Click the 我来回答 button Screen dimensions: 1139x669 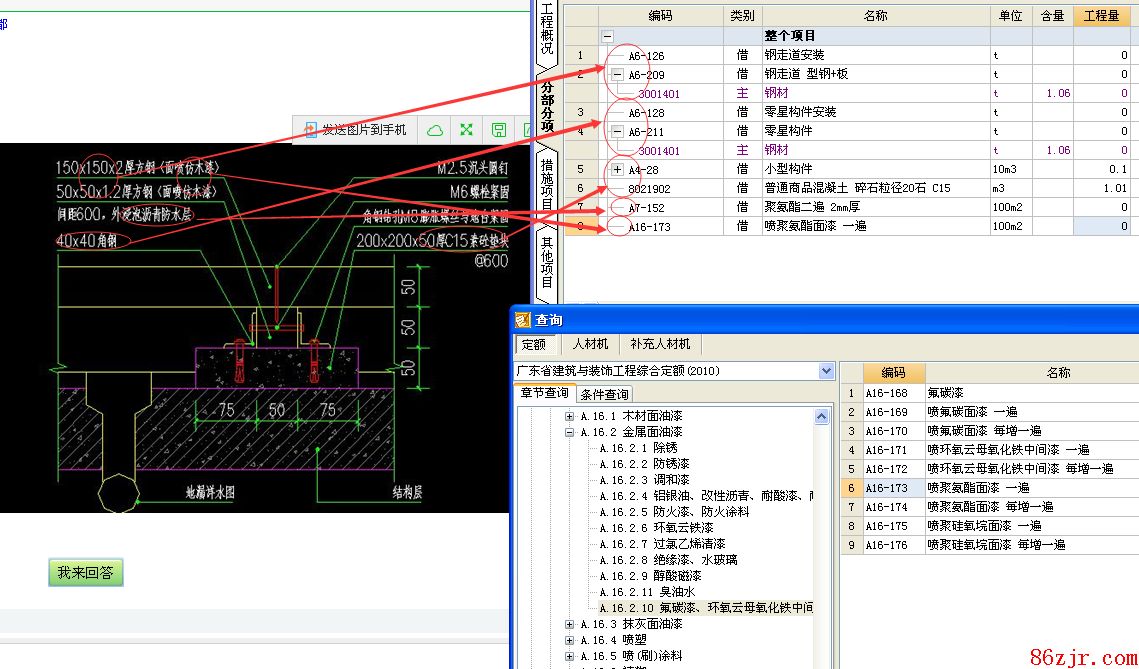(x=85, y=573)
